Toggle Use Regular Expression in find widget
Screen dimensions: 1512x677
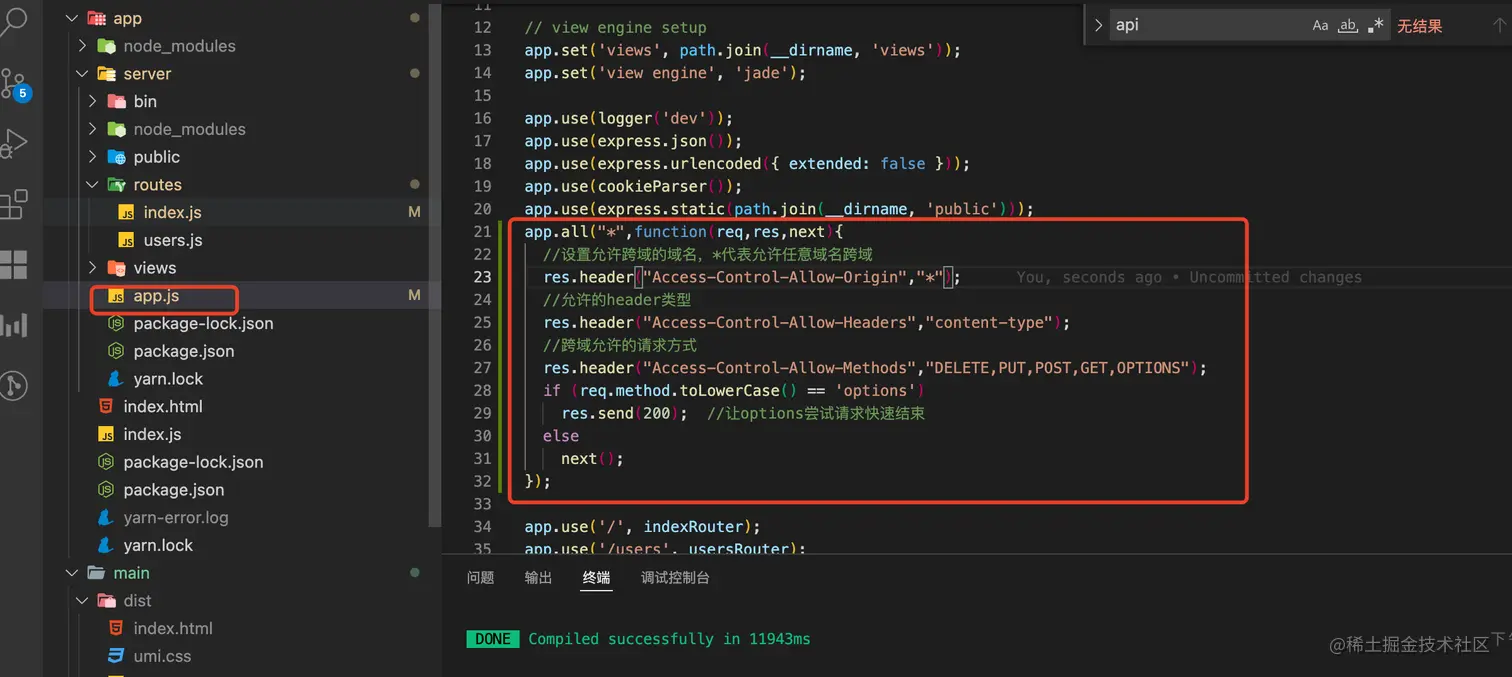(1376, 26)
